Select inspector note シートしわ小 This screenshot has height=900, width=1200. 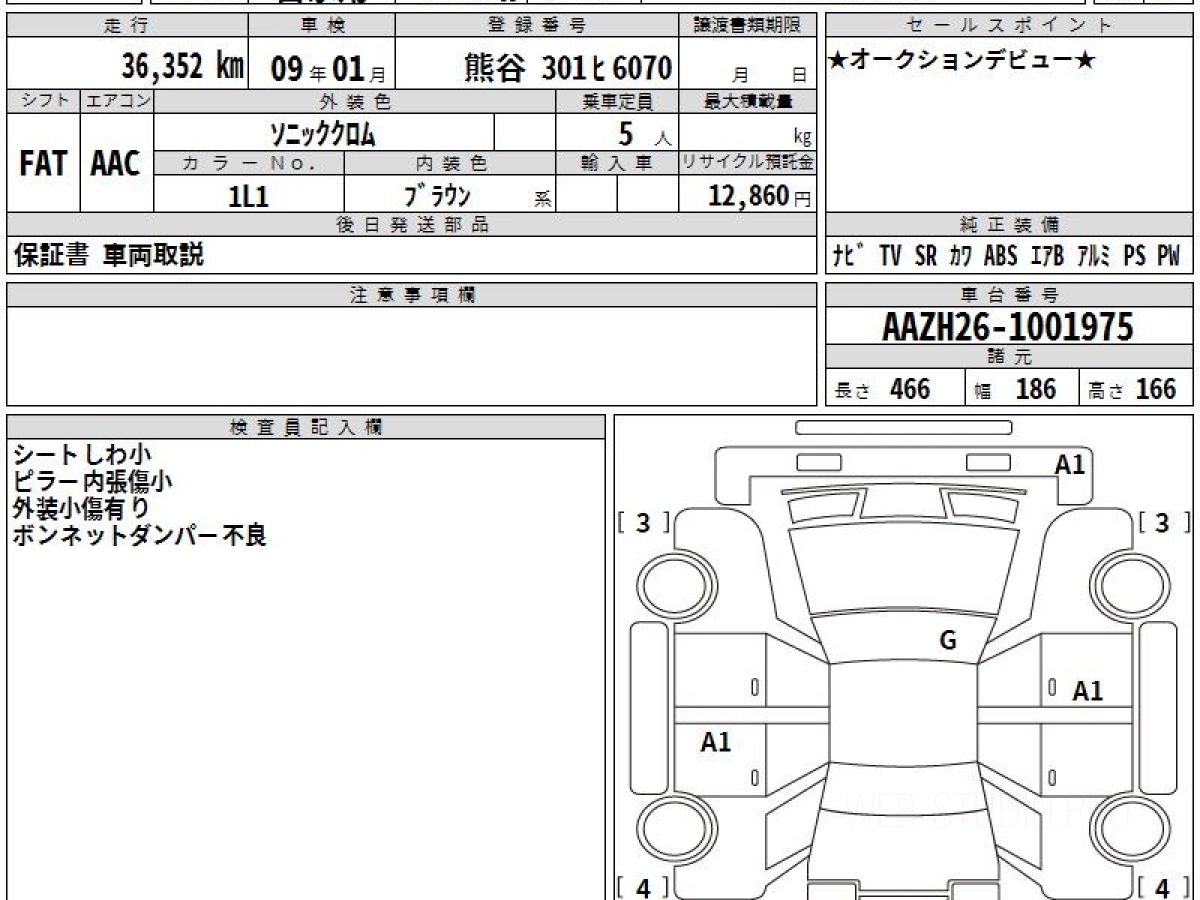[81, 454]
